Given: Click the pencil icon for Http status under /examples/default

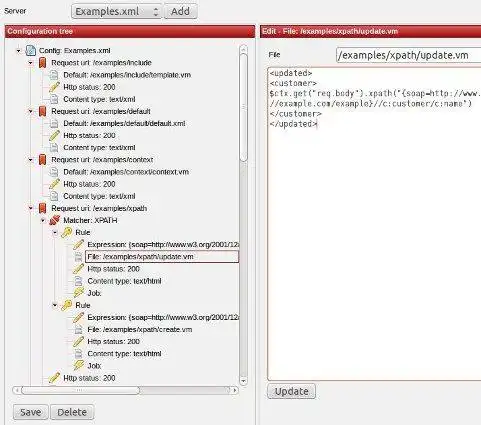Looking at the screenshot, I should 54,136.
